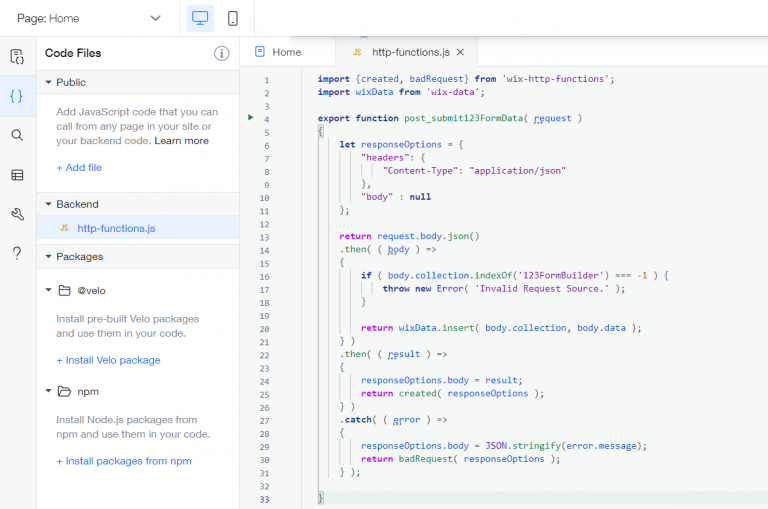Click 'wix-http-functions' import string
This screenshot has height=509, width=768.
click(558, 79)
